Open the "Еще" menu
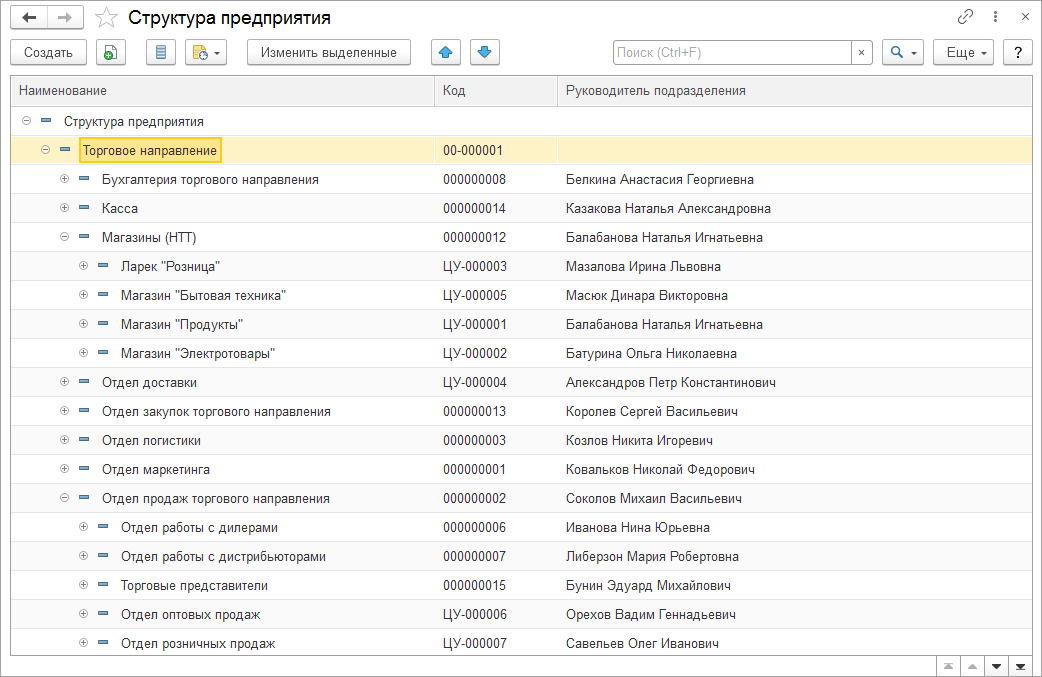1042x677 pixels. pyautogui.click(x=962, y=53)
